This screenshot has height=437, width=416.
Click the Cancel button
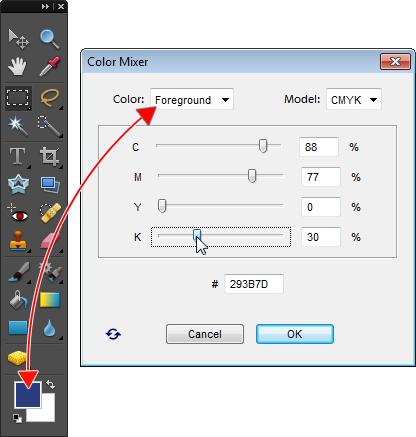pos(205,334)
